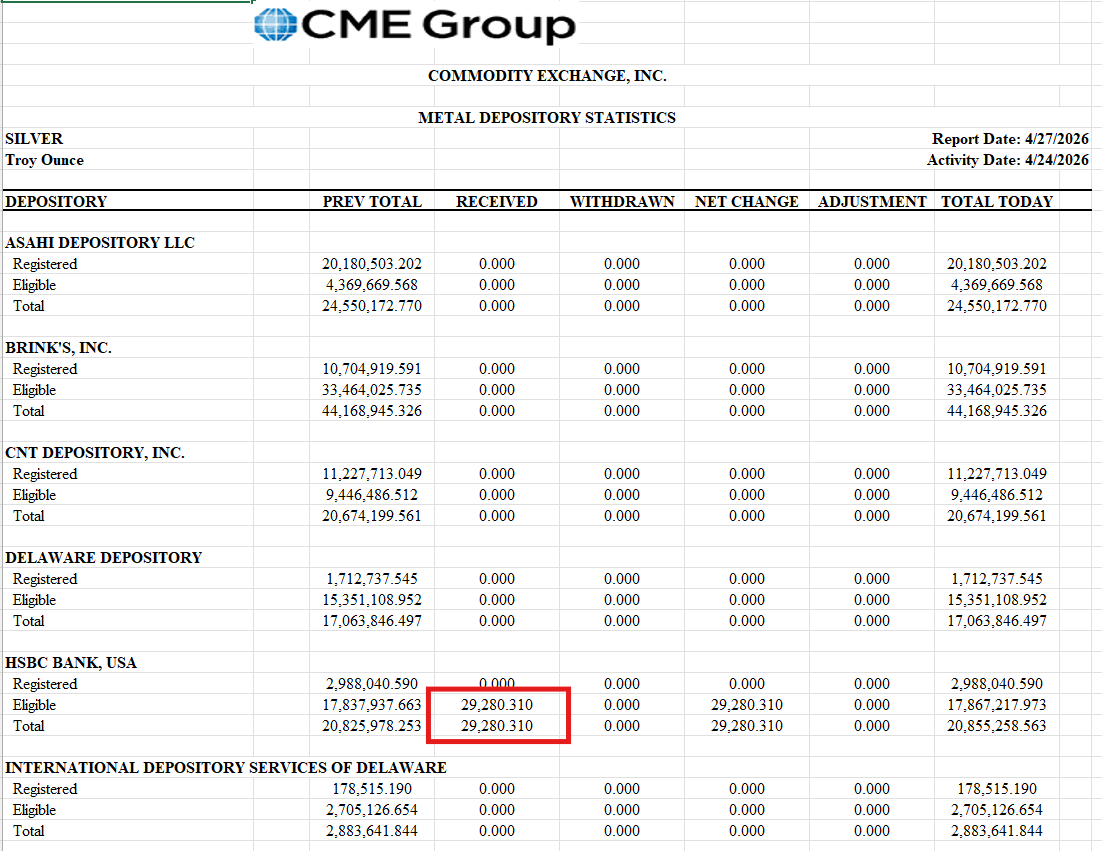Select IDS prev total 2,883,641.844

coord(372,831)
